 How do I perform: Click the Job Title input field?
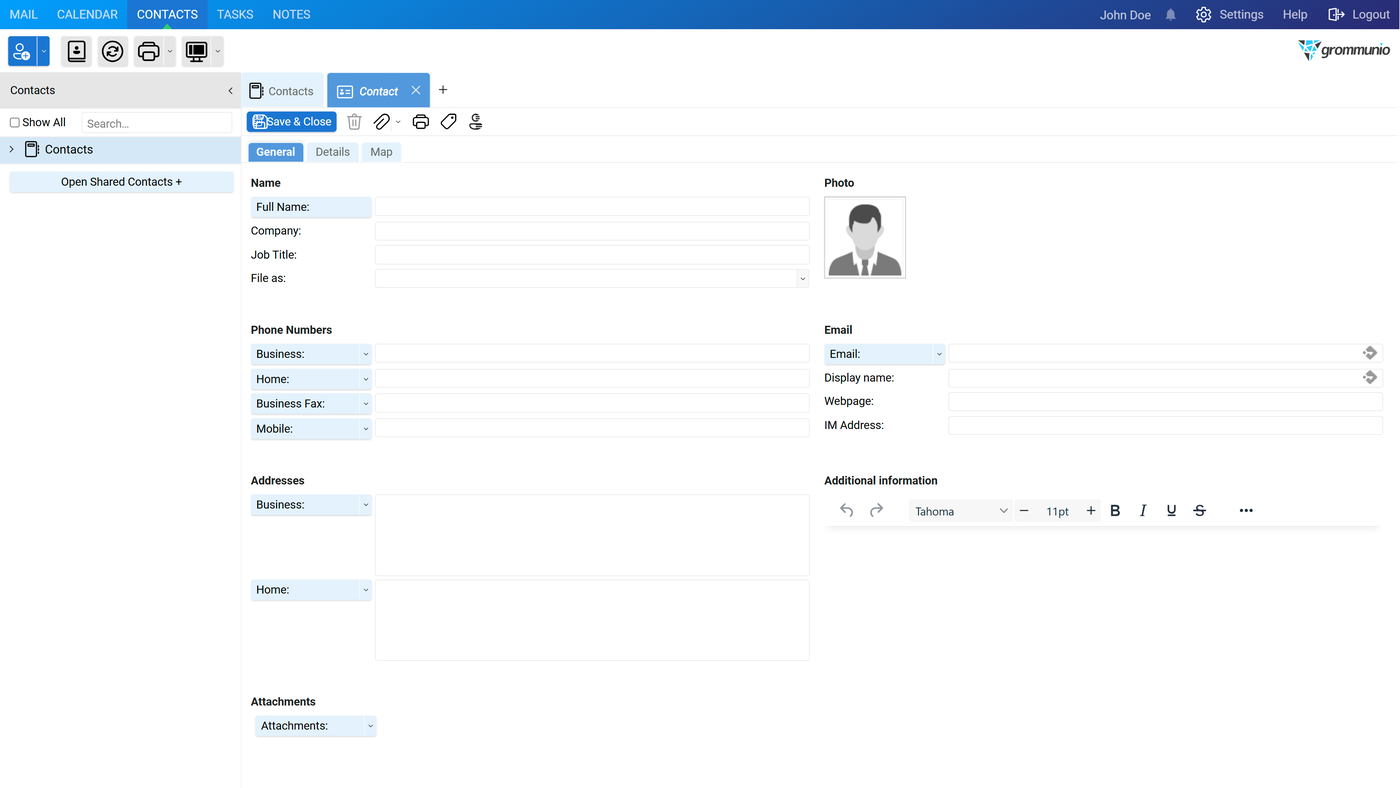592,255
